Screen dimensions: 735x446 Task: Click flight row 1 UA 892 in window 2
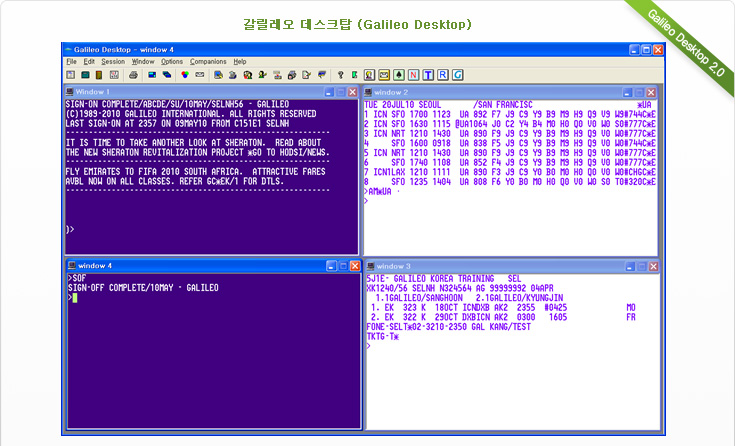[x=510, y=114]
